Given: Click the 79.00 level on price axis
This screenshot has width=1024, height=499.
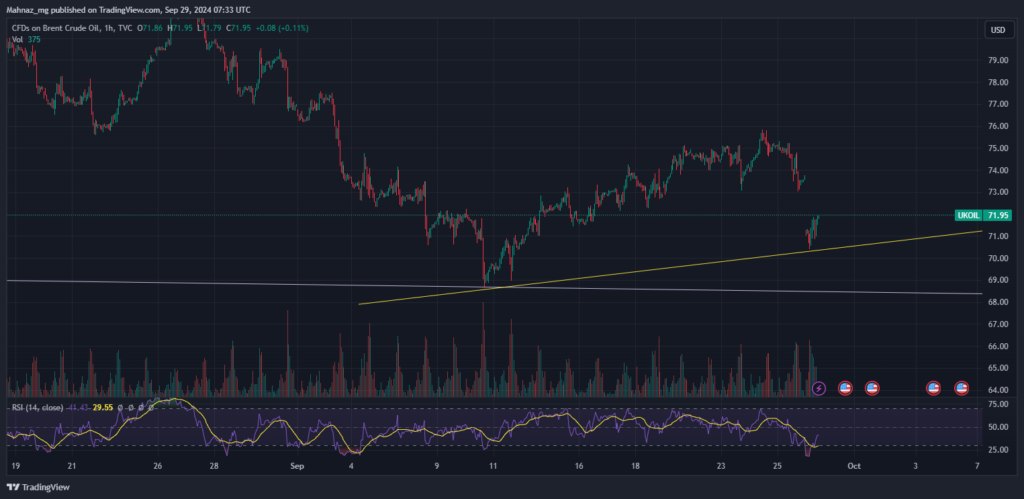Looking at the screenshot, I should click(999, 61).
